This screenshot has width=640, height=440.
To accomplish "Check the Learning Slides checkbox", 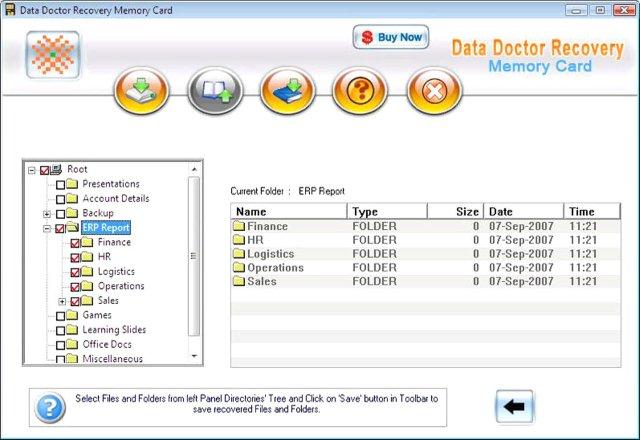I will 60,331.
